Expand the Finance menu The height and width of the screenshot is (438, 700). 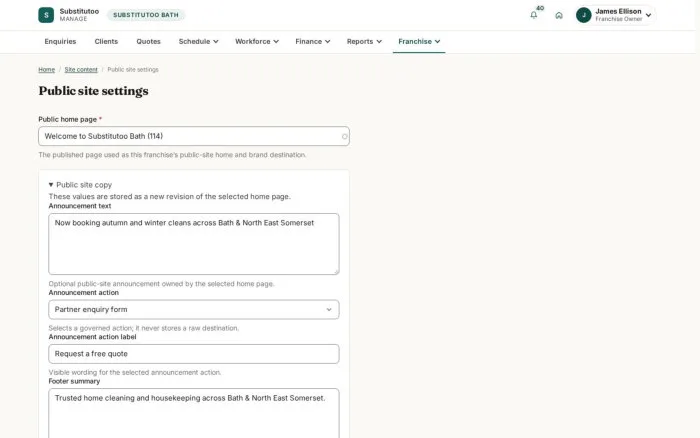coord(312,42)
